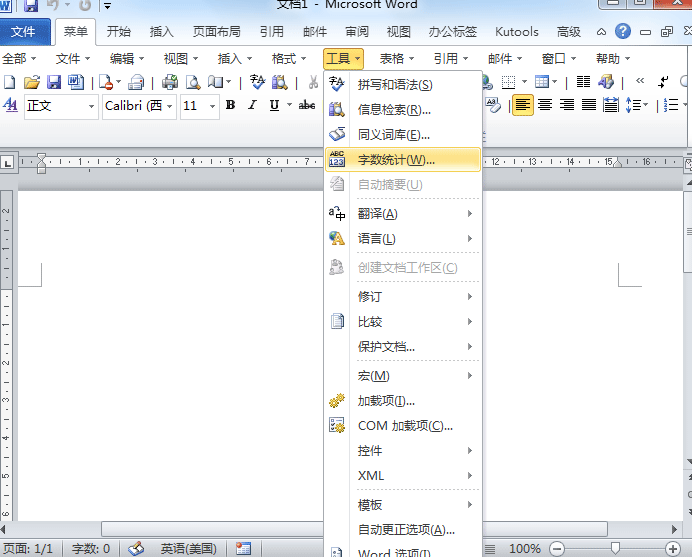Toggle Underline formatting
The image size is (692, 557).
(x=274, y=105)
